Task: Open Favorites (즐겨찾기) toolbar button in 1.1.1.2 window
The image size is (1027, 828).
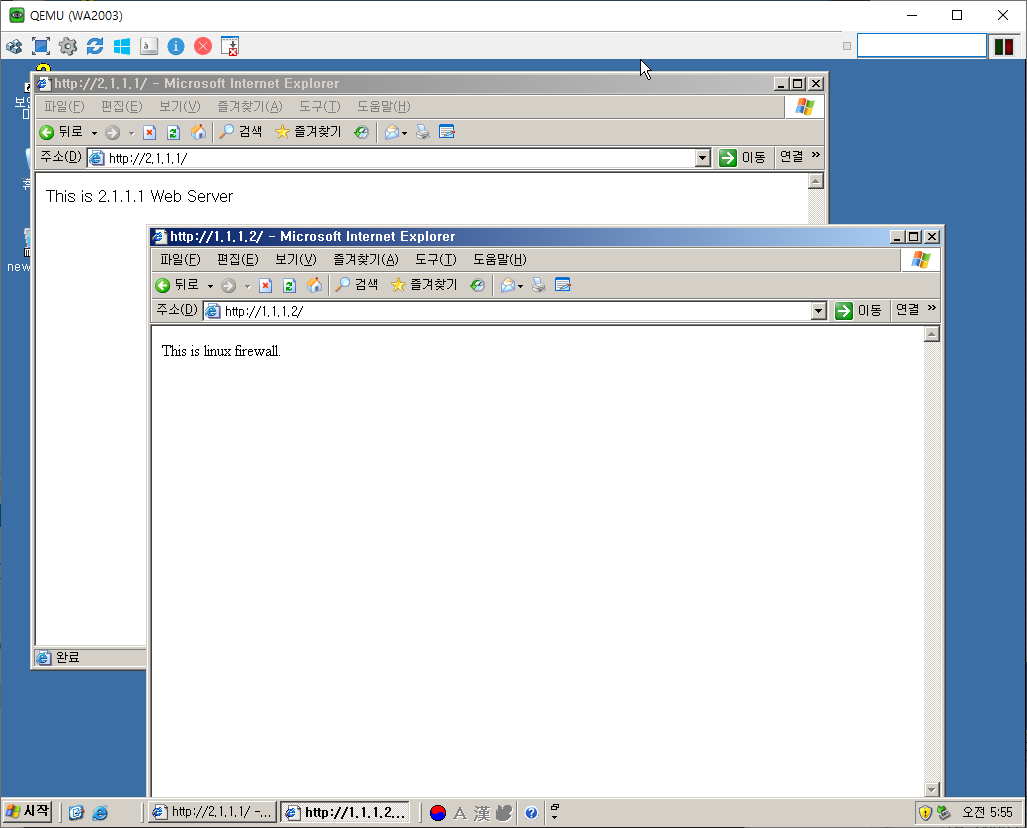Action: tap(424, 285)
